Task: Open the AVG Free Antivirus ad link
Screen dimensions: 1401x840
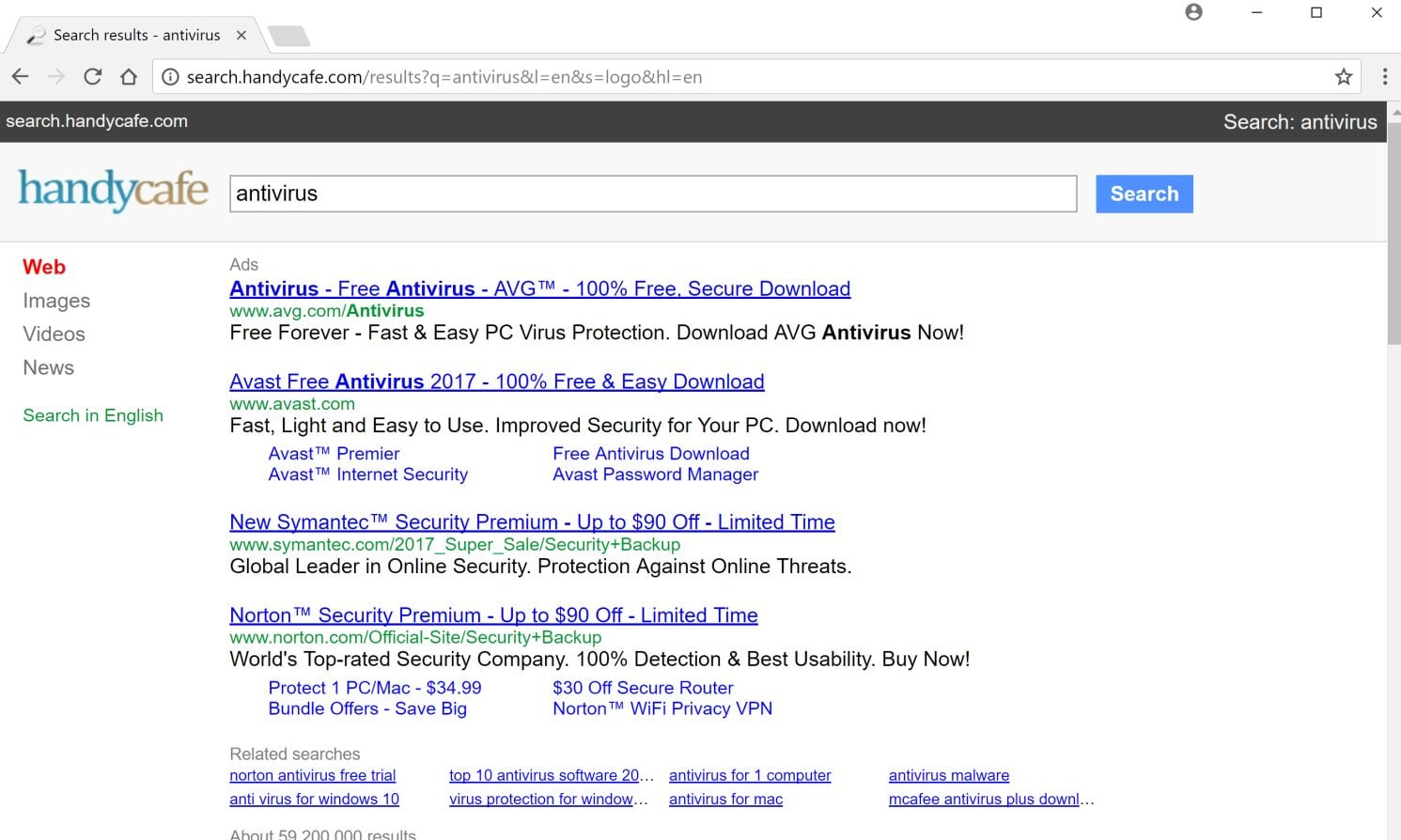Action: (540, 288)
